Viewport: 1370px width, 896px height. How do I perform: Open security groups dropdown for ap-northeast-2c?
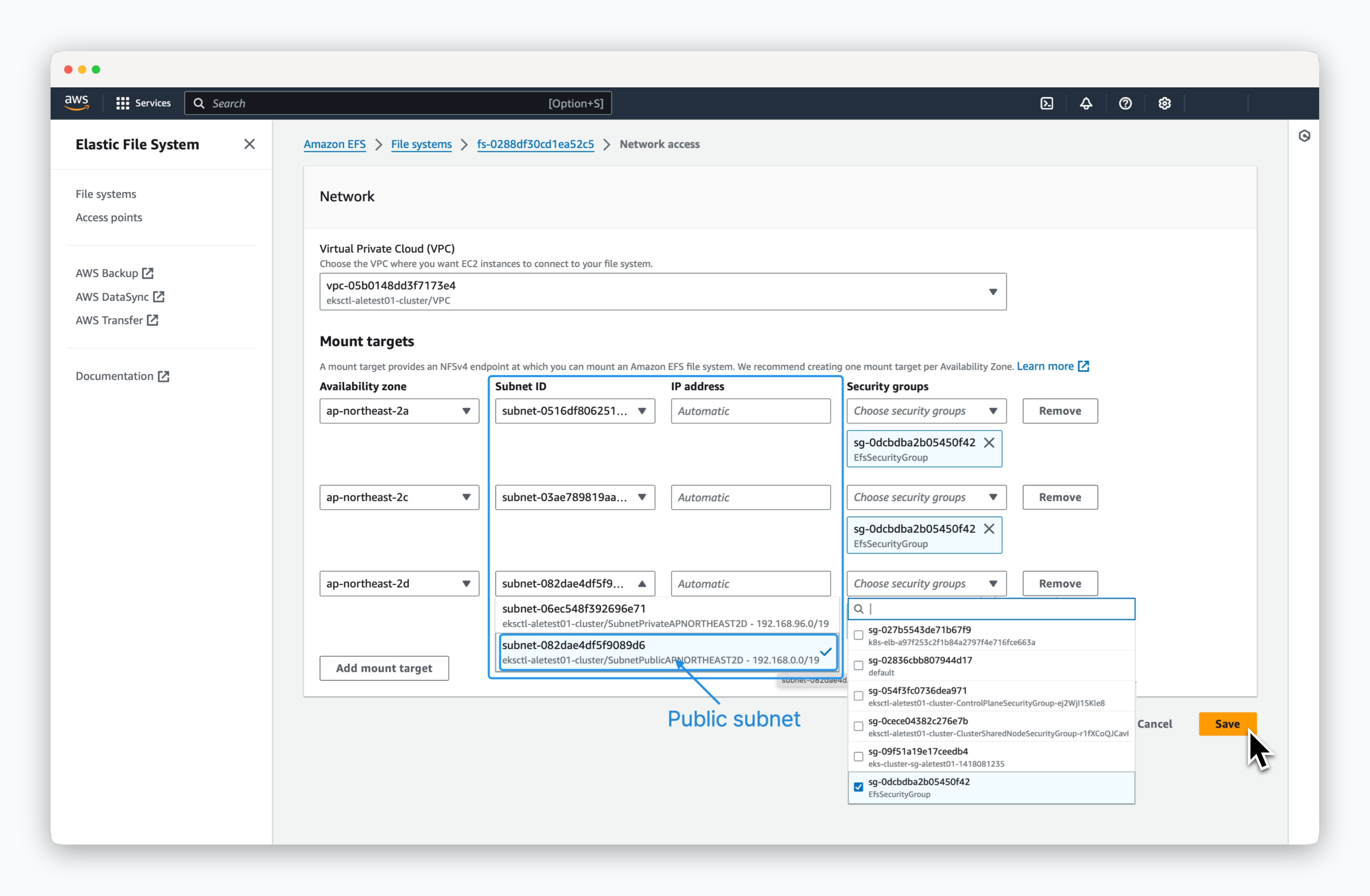926,497
